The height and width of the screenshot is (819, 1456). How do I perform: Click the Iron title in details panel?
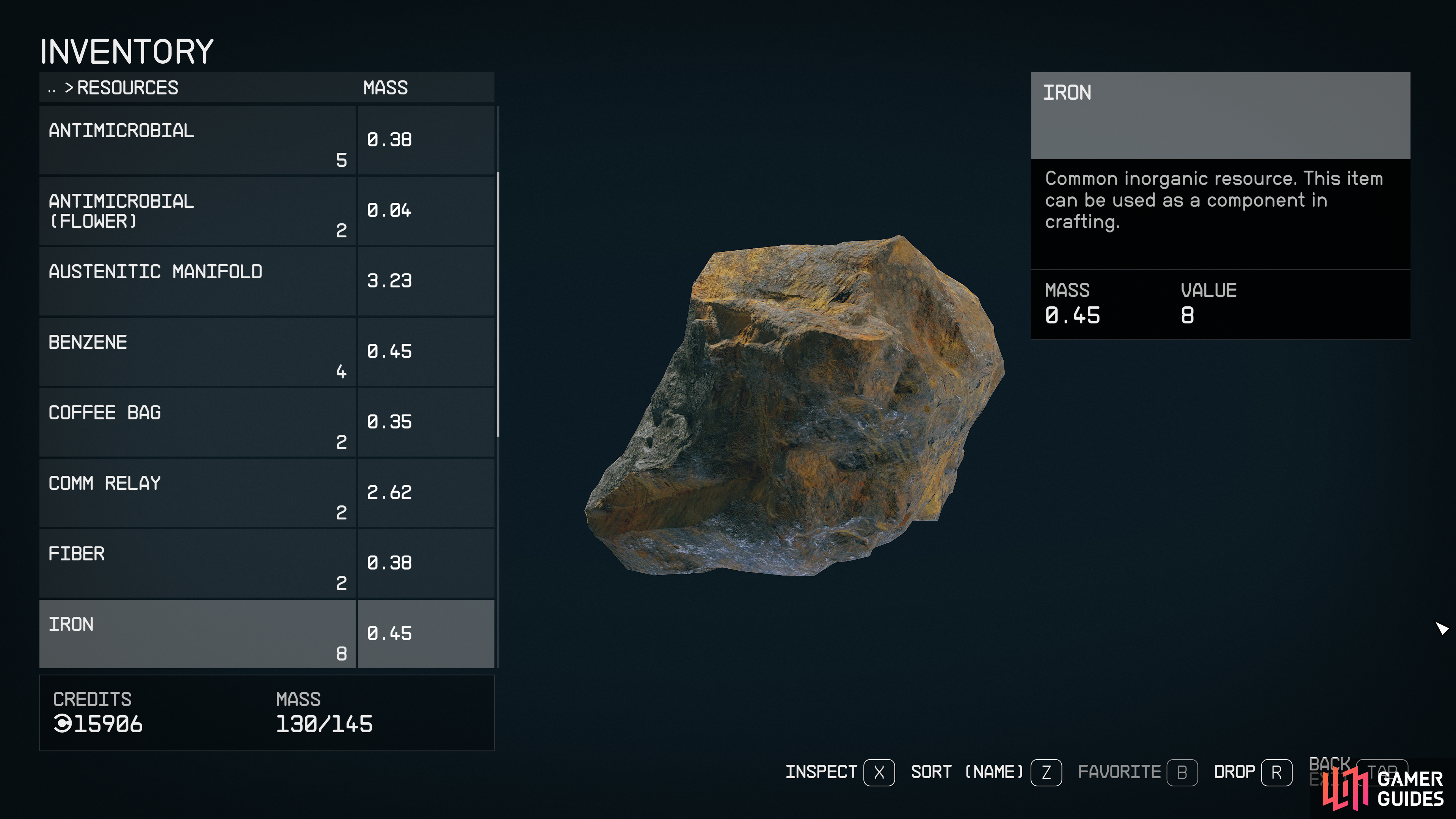tap(1067, 93)
